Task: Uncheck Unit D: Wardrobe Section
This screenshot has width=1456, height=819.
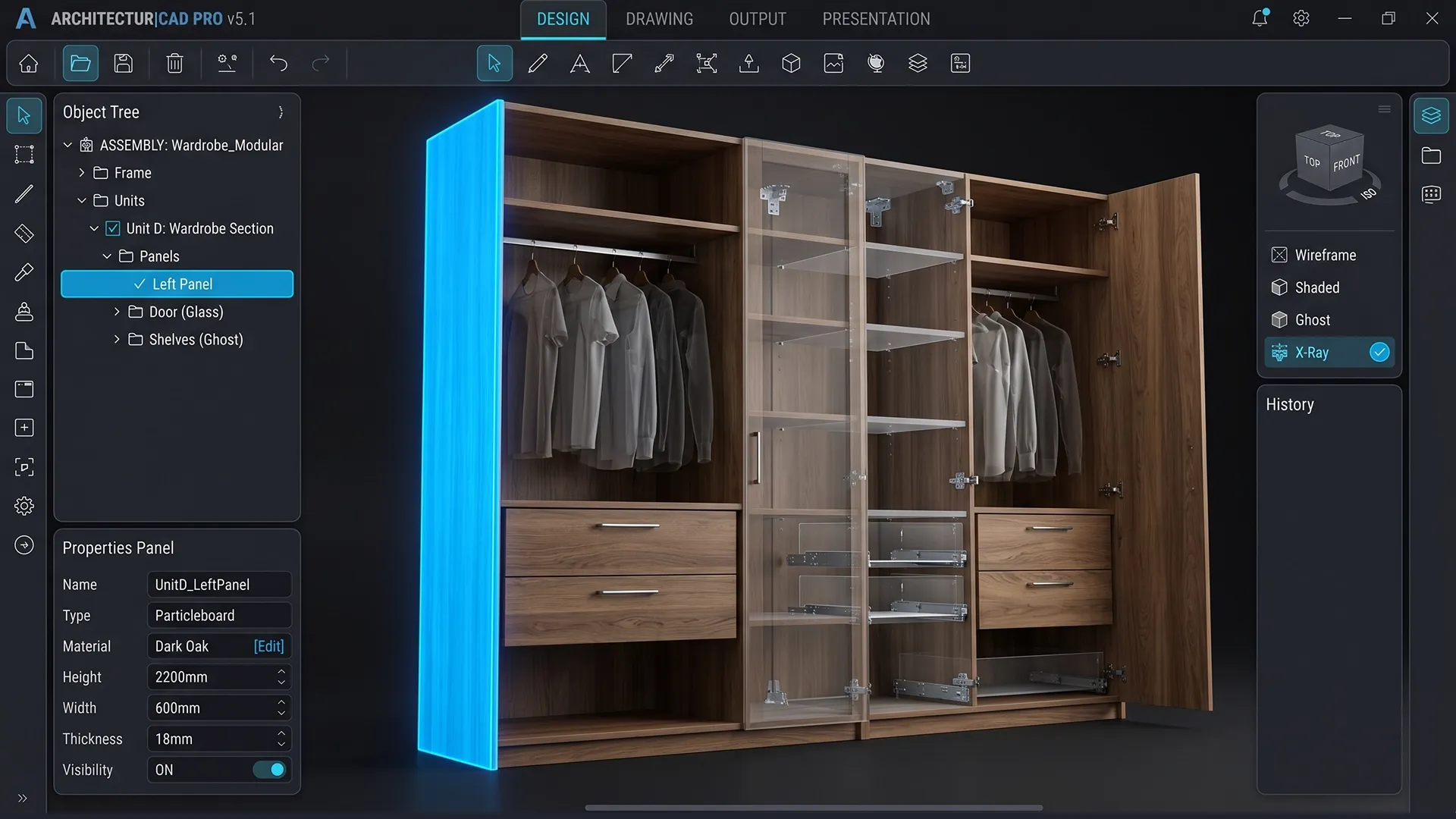Action: pyautogui.click(x=112, y=227)
